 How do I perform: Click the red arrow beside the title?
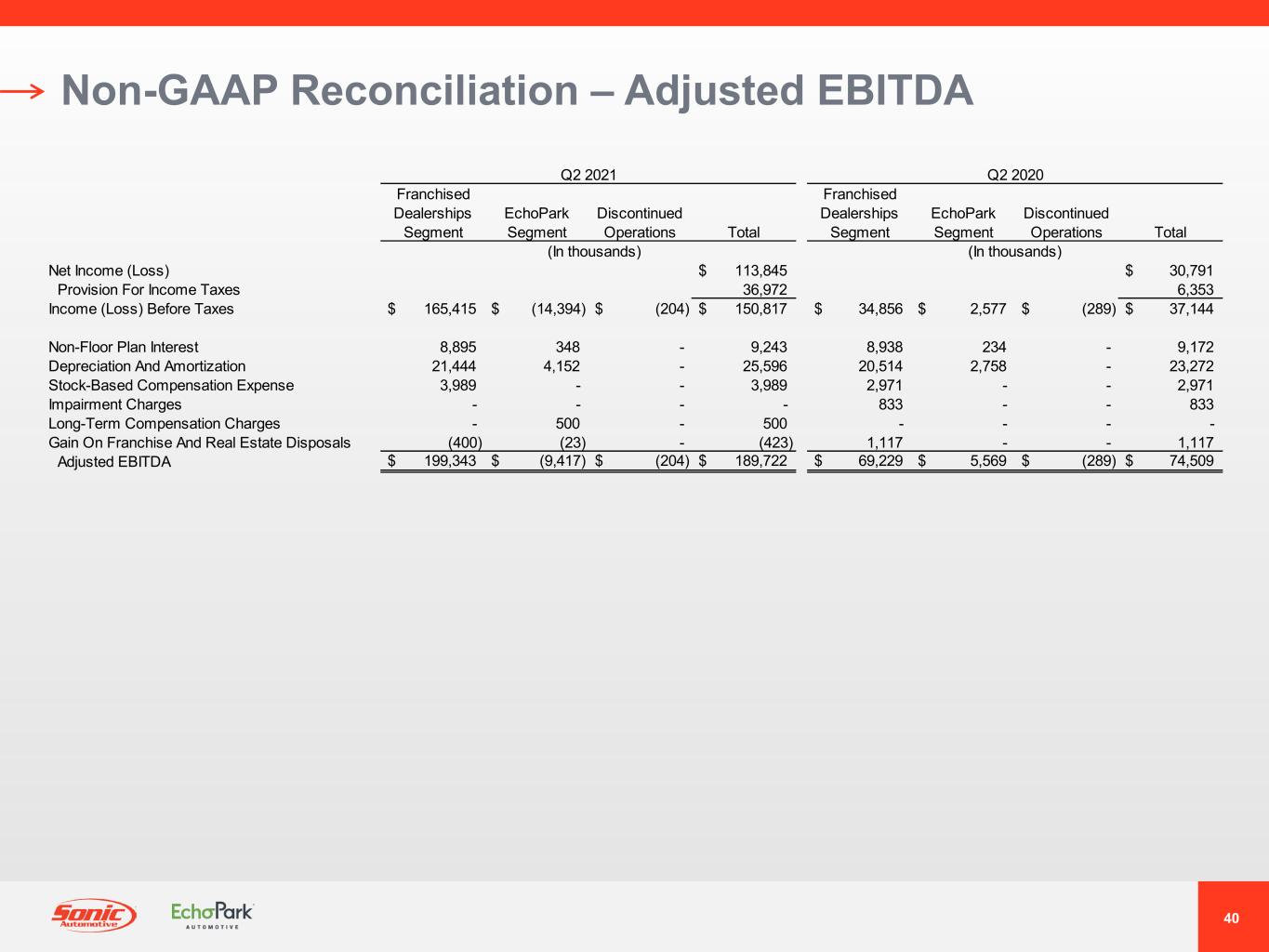(22, 91)
